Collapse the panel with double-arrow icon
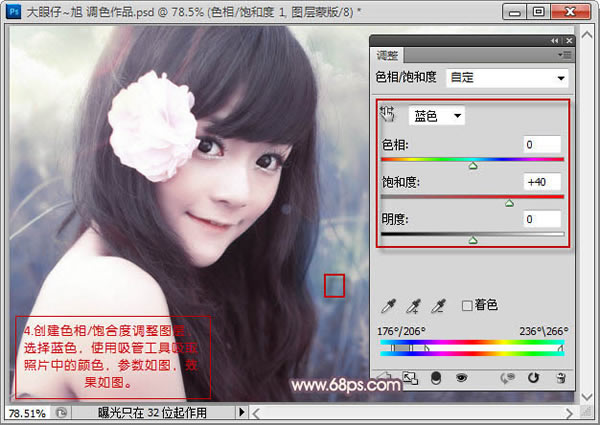This screenshot has height=425, width=600. (554, 41)
